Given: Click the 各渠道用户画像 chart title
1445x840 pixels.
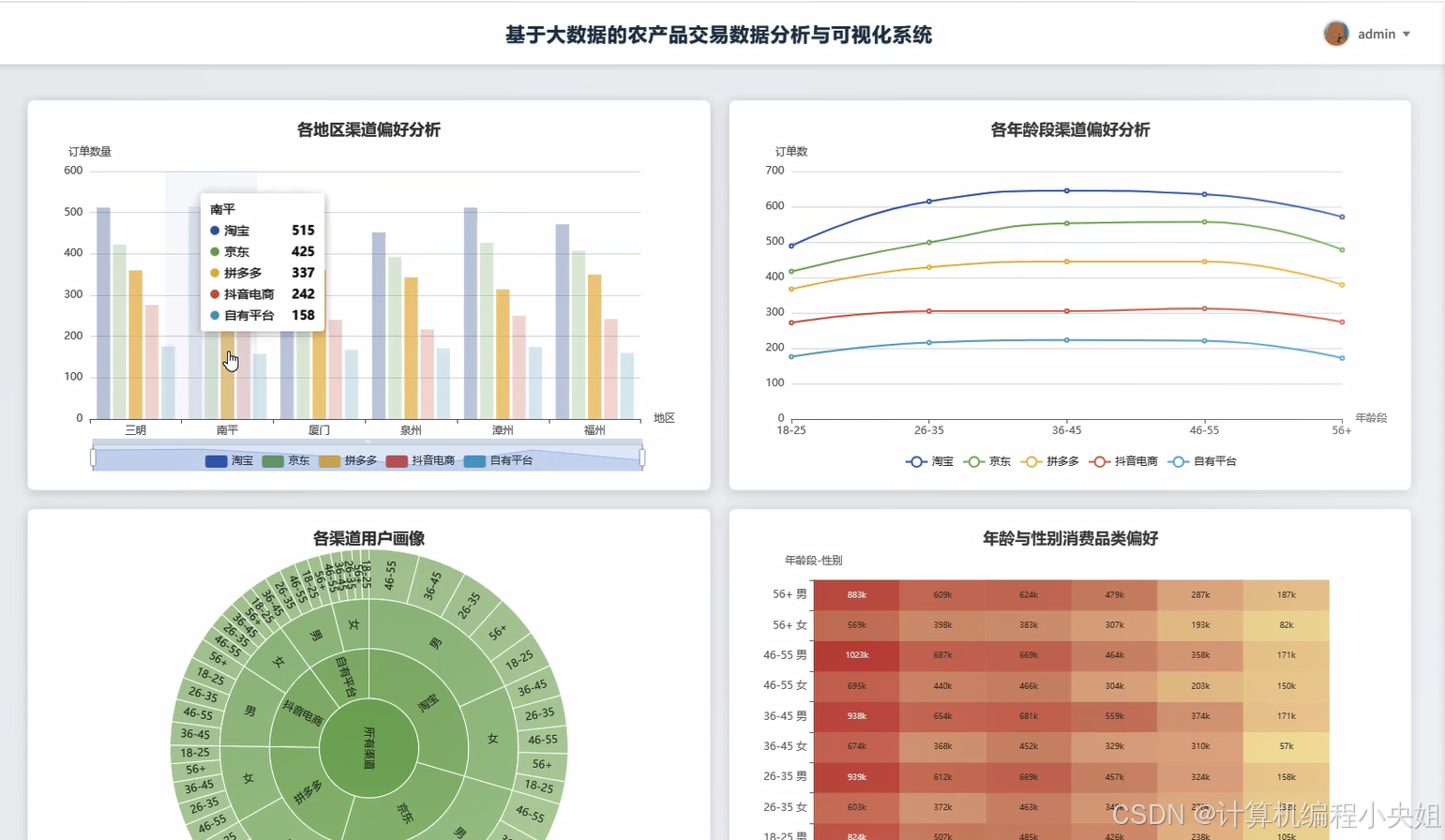Looking at the screenshot, I should 369,538.
